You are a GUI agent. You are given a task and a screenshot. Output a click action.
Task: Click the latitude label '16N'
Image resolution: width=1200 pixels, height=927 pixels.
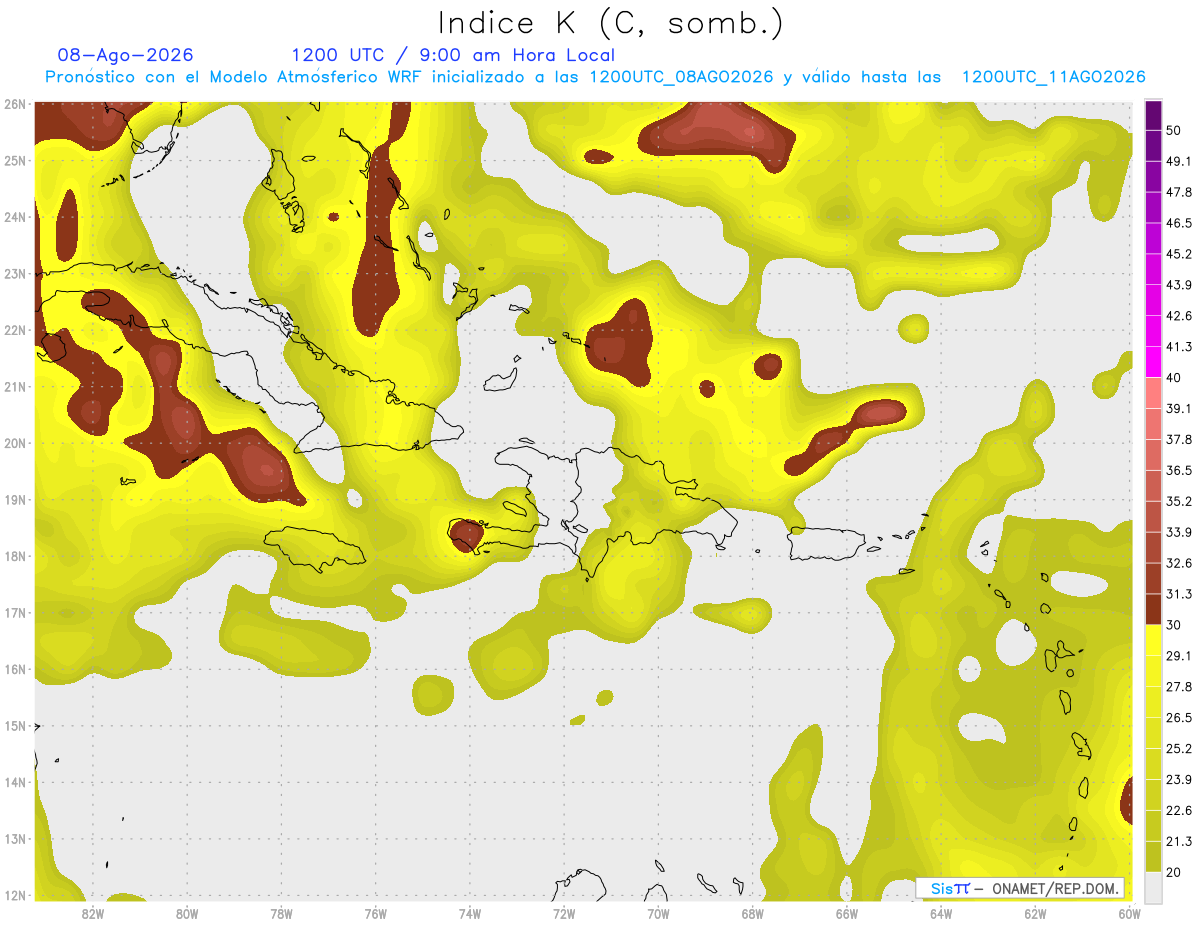(x=15, y=669)
